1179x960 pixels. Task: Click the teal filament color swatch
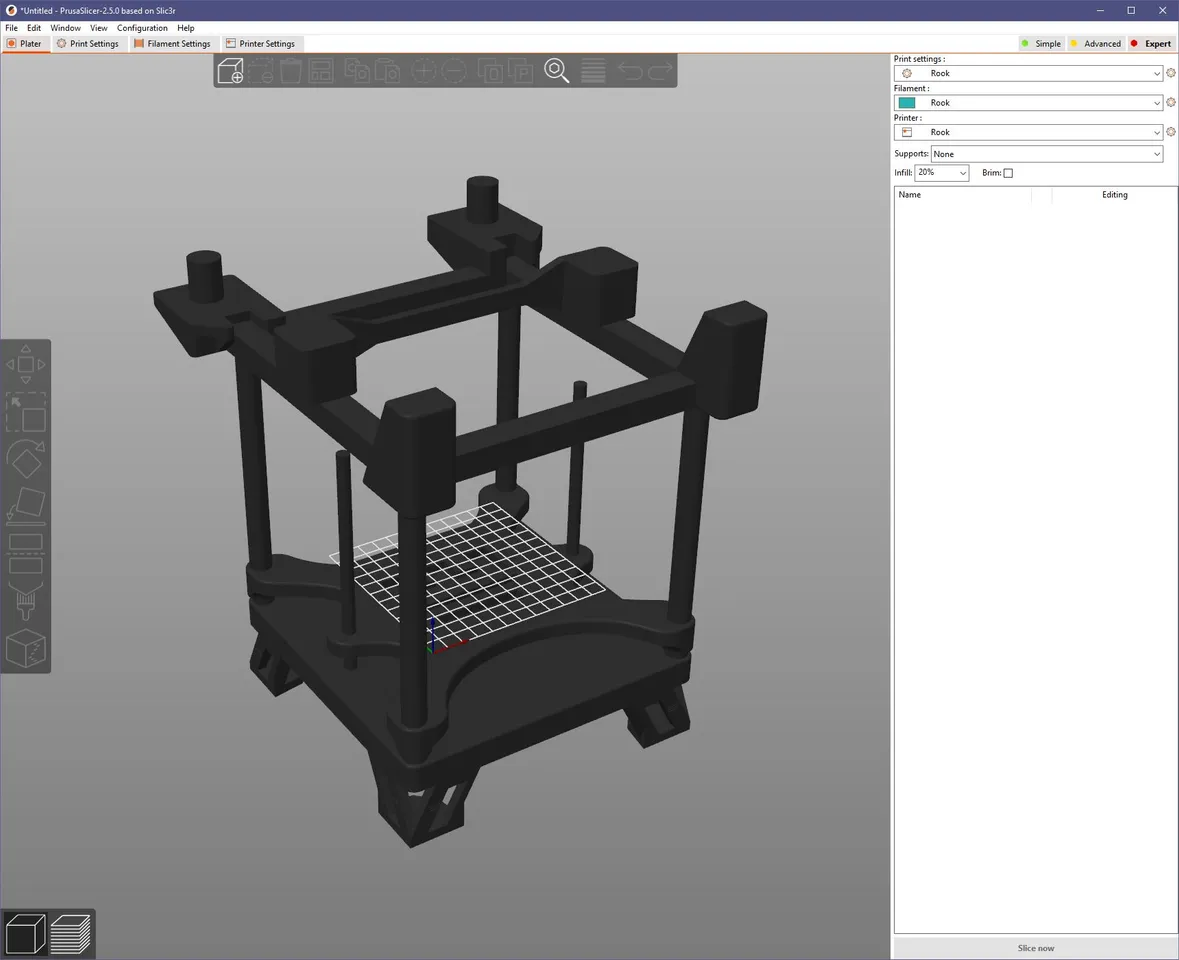pos(907,102)
